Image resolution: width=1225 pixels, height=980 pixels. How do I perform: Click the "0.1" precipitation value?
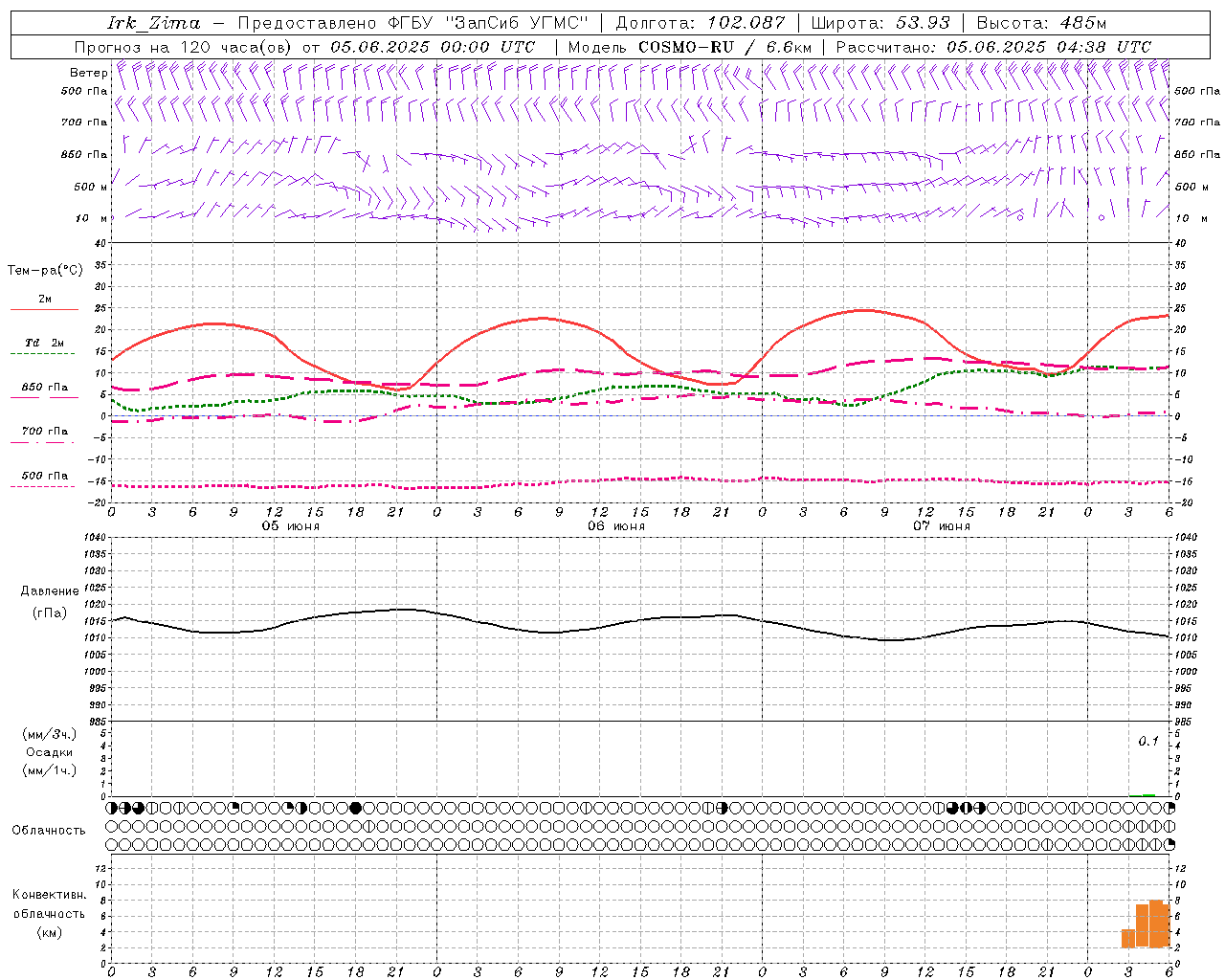pyautogui.click(x=1148, y=741)
